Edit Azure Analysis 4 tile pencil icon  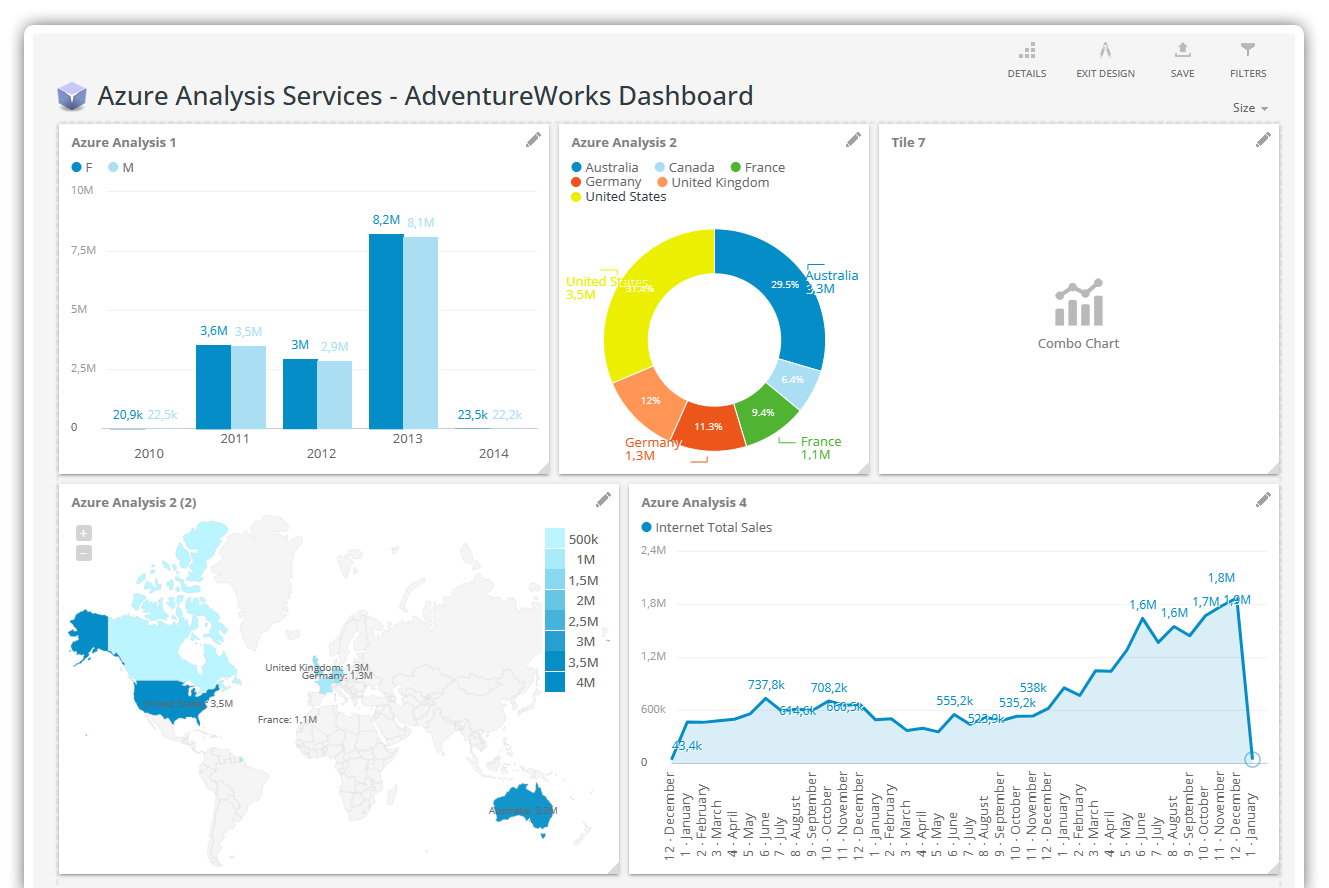pyautogui.click(x=1263, y=500)
